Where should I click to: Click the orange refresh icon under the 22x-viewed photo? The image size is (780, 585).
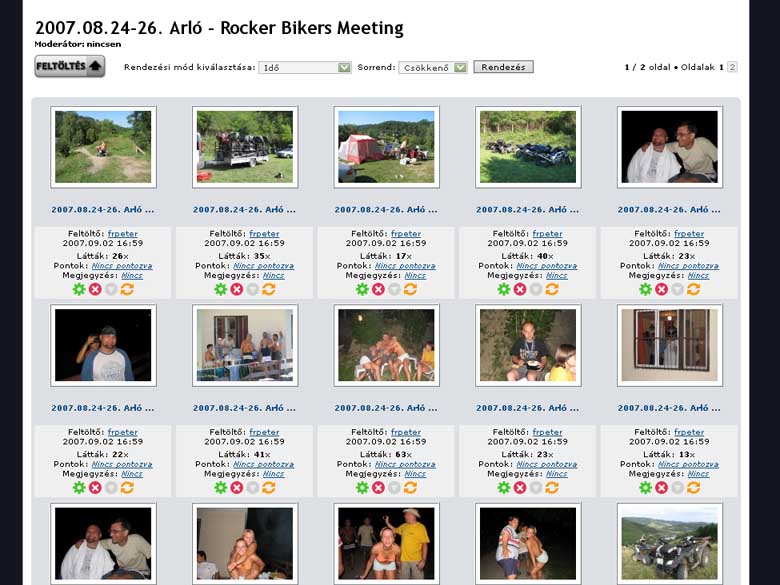coord(127,487)
